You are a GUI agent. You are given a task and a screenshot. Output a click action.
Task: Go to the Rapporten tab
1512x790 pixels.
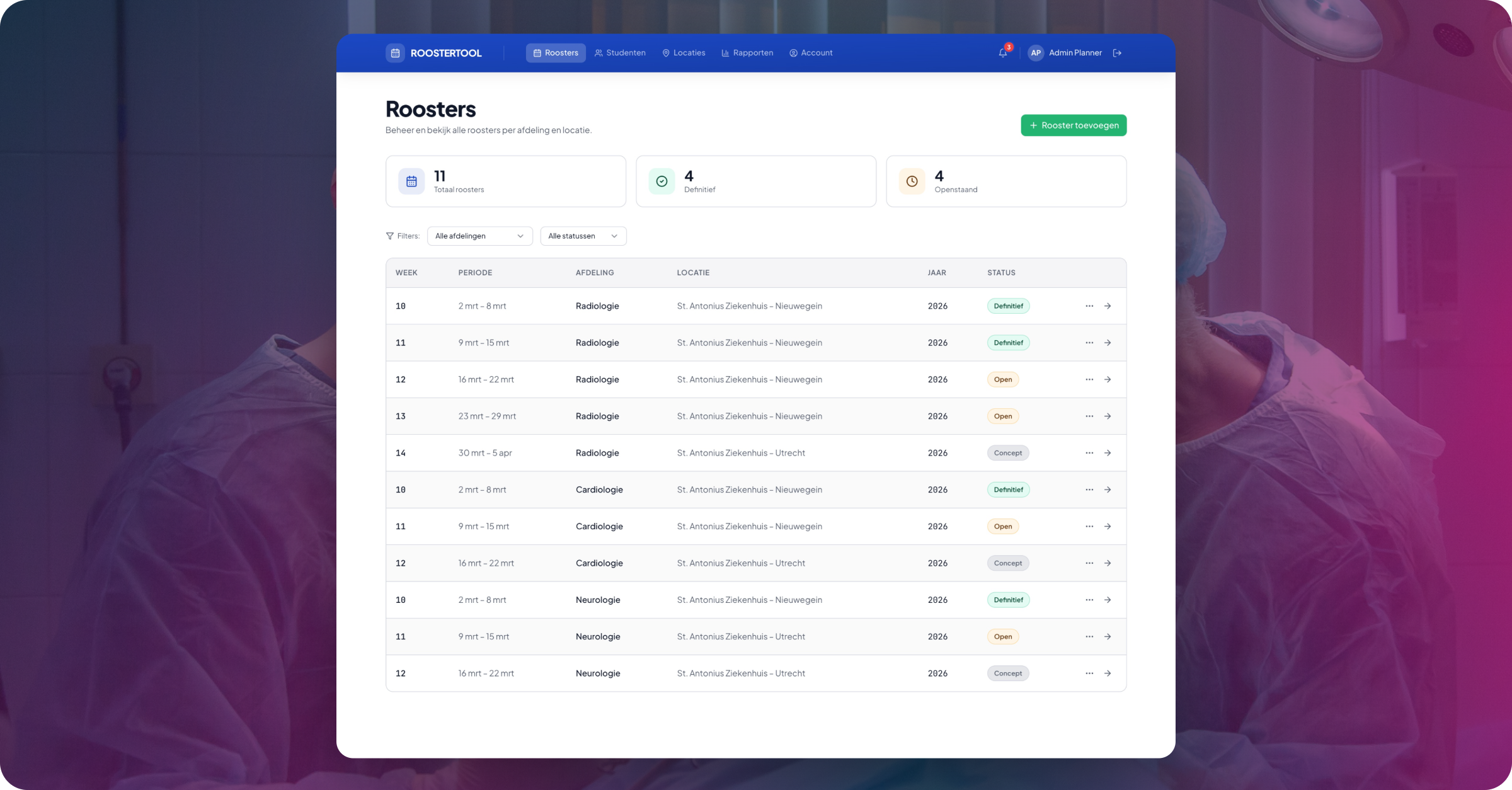coord(747,53)
